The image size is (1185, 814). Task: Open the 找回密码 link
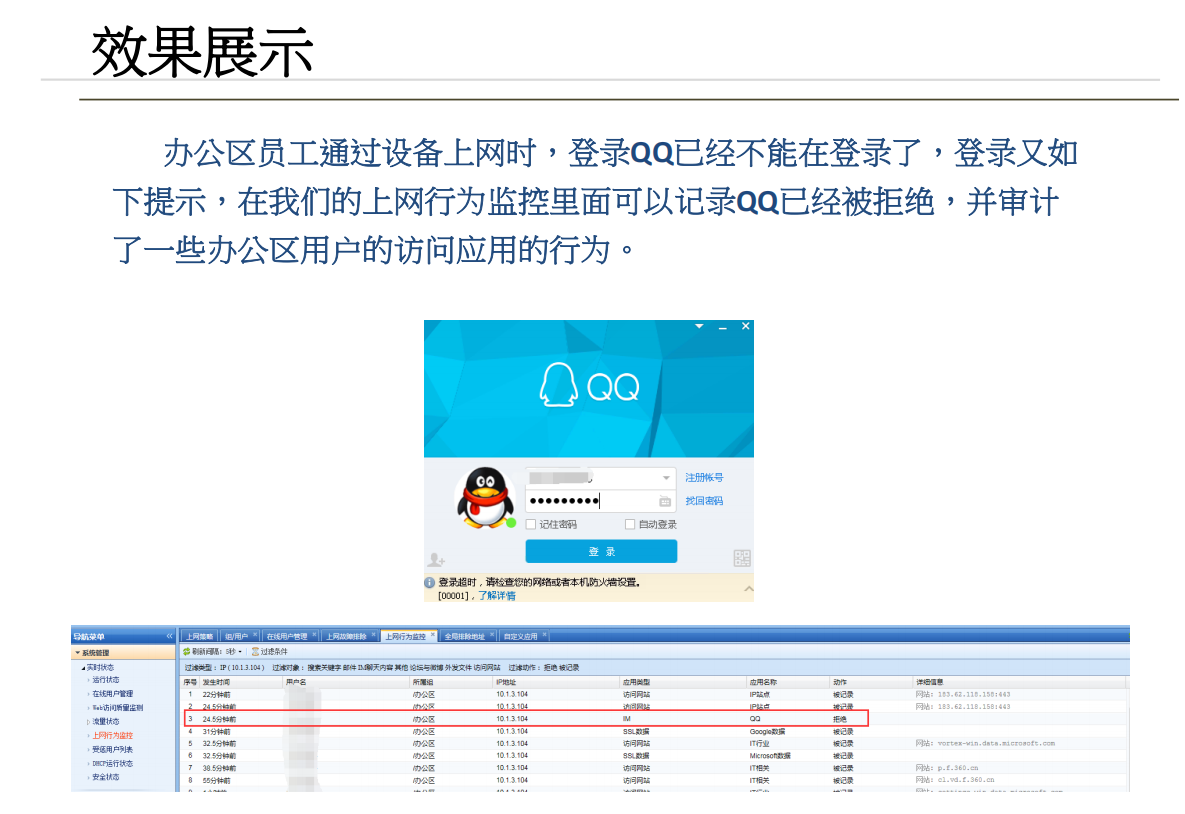click(x=704, y=501)
